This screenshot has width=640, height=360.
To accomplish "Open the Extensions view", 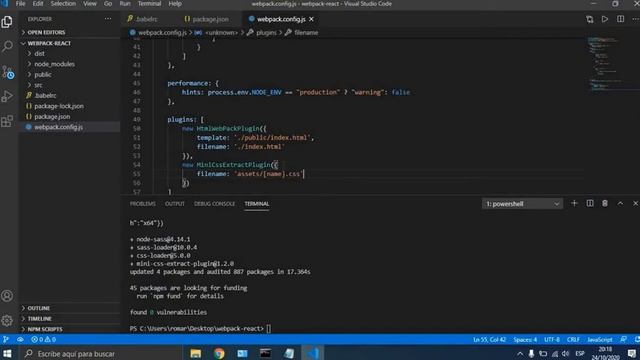I will (7, 121).
